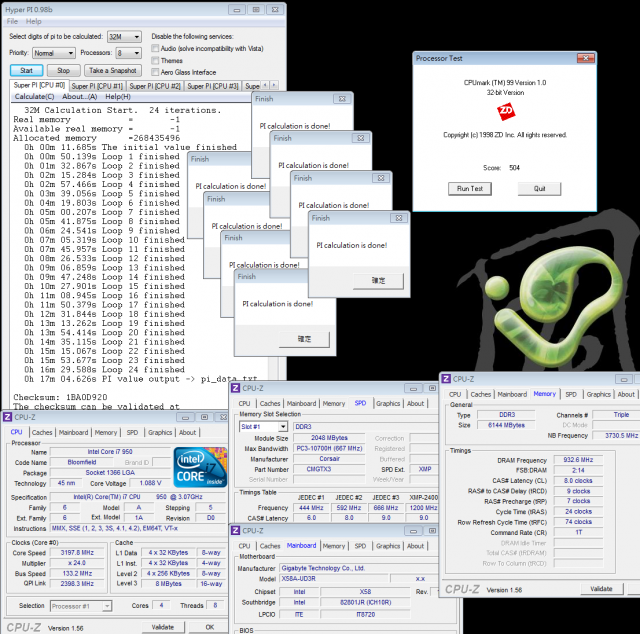The height and width of the screenshot is (634, 640).
Task: Click 確定 in the right Finish dialog
Action: [x=378, y=280]
